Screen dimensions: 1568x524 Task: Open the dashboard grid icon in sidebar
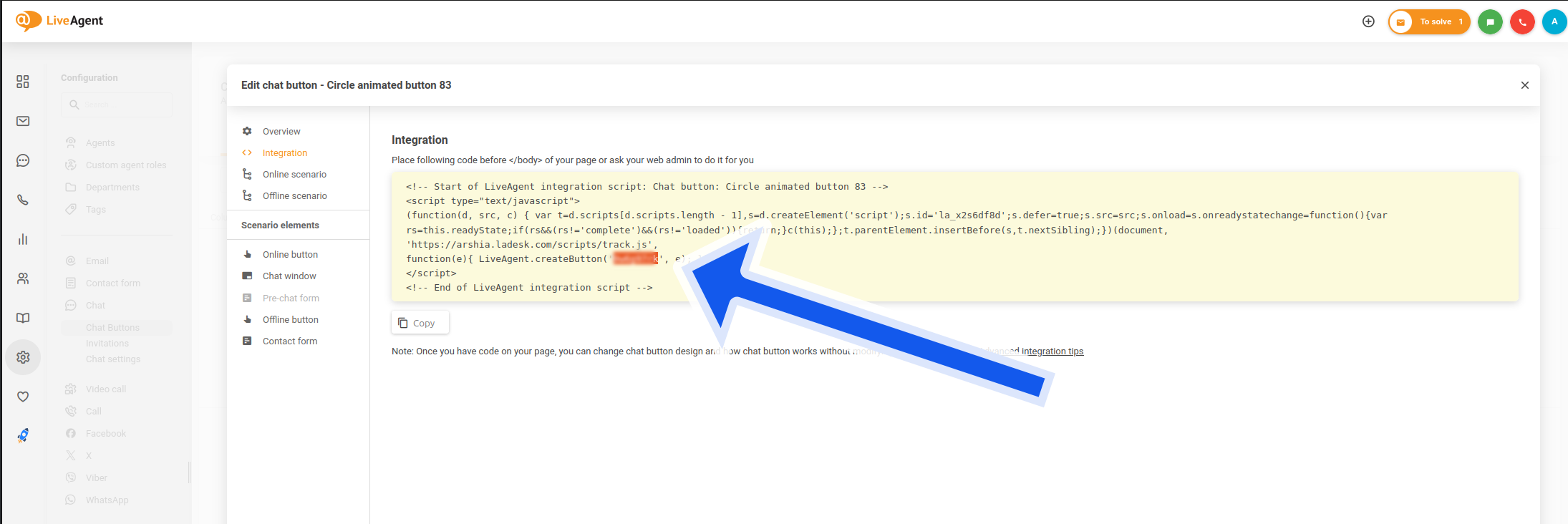tap(23, 82)
